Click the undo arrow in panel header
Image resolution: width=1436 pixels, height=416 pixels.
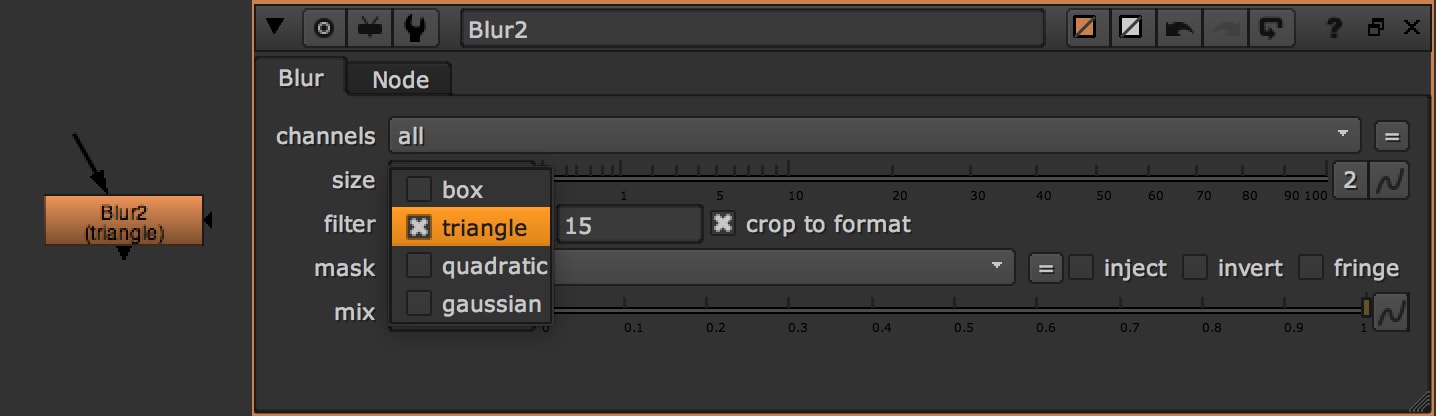click(1179, 29)
